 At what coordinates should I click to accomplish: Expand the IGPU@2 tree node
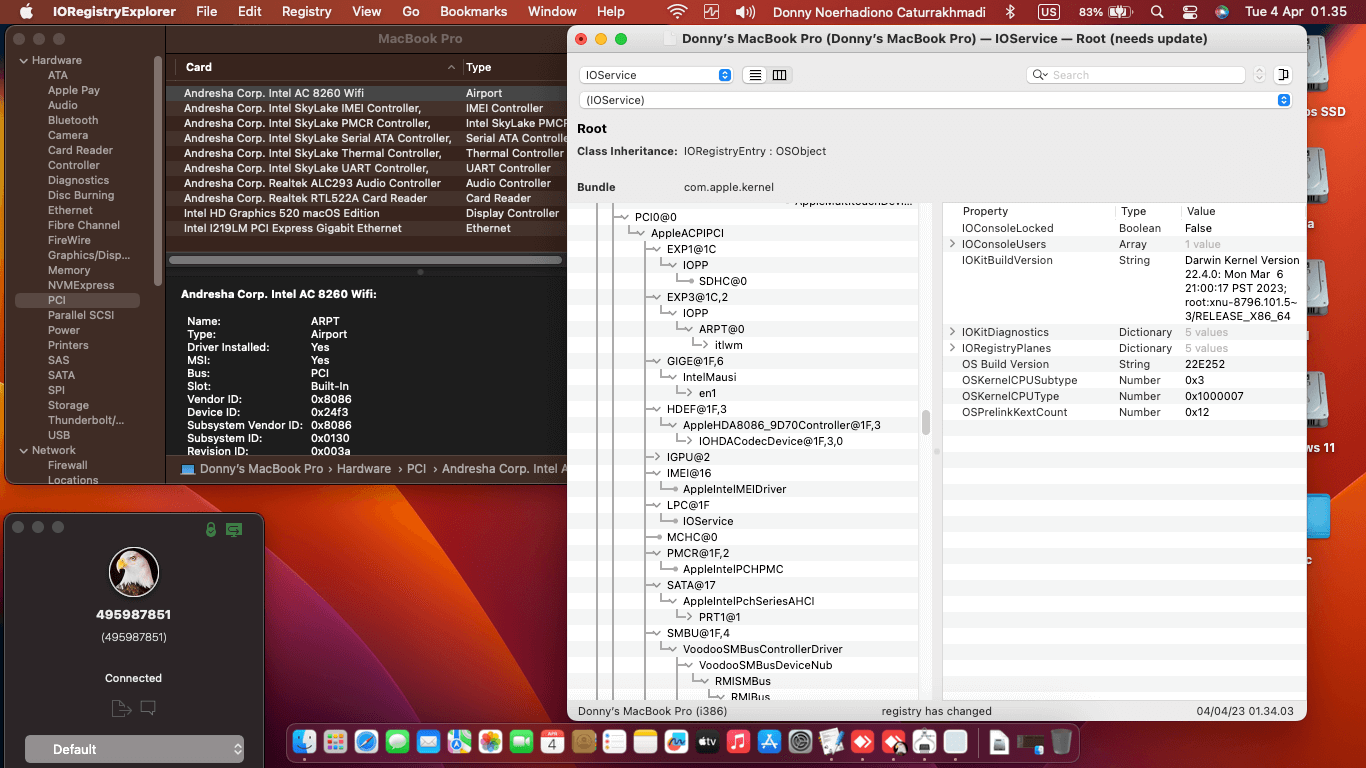(x=657, y=457)
